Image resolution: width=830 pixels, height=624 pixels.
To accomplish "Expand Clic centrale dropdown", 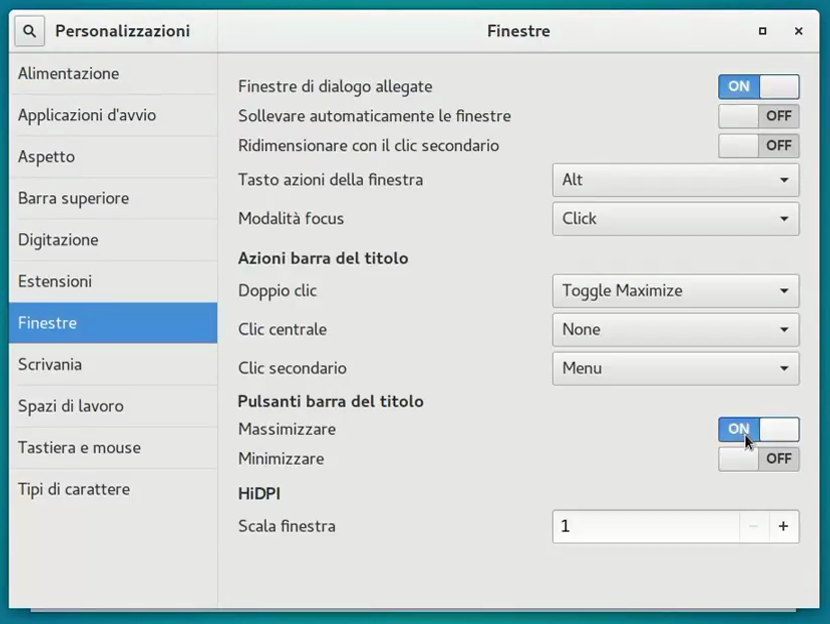I will 675,329.
